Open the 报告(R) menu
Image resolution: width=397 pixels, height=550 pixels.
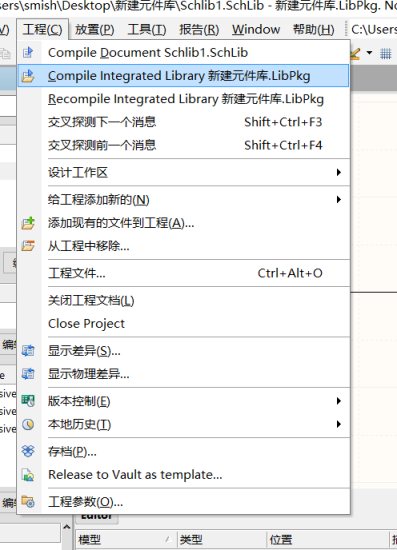[199, 29]
